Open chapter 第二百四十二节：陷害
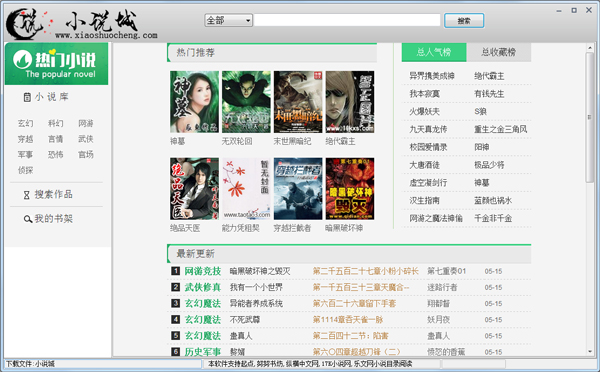600x372 pixels. coord(351,335)
